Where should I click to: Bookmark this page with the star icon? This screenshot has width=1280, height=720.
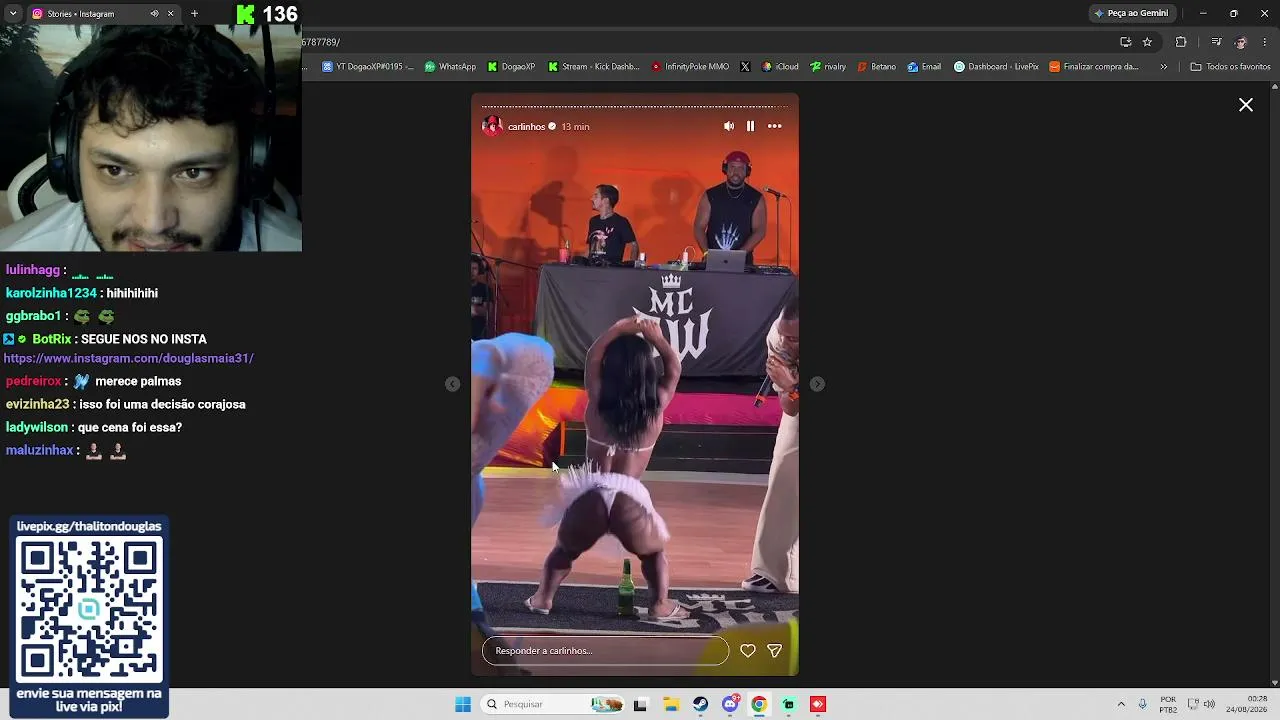point(1148,42)
